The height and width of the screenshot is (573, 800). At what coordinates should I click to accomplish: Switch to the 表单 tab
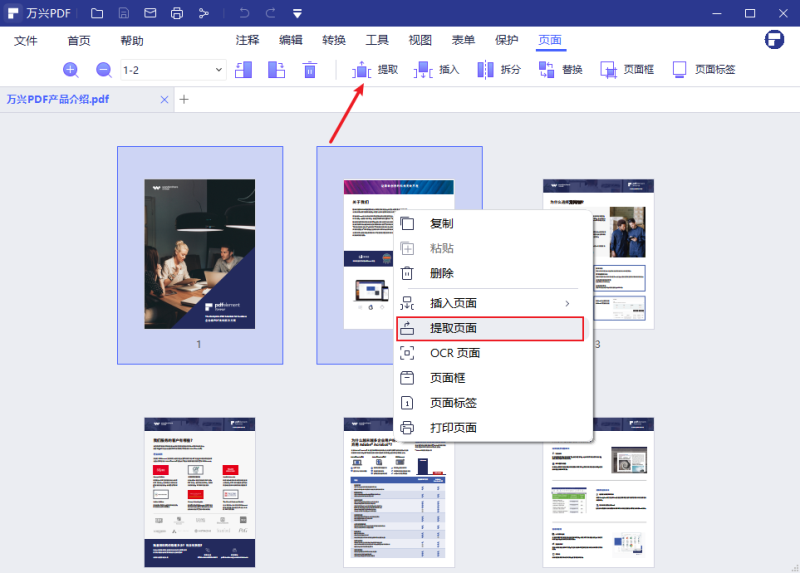click(463, 40)
